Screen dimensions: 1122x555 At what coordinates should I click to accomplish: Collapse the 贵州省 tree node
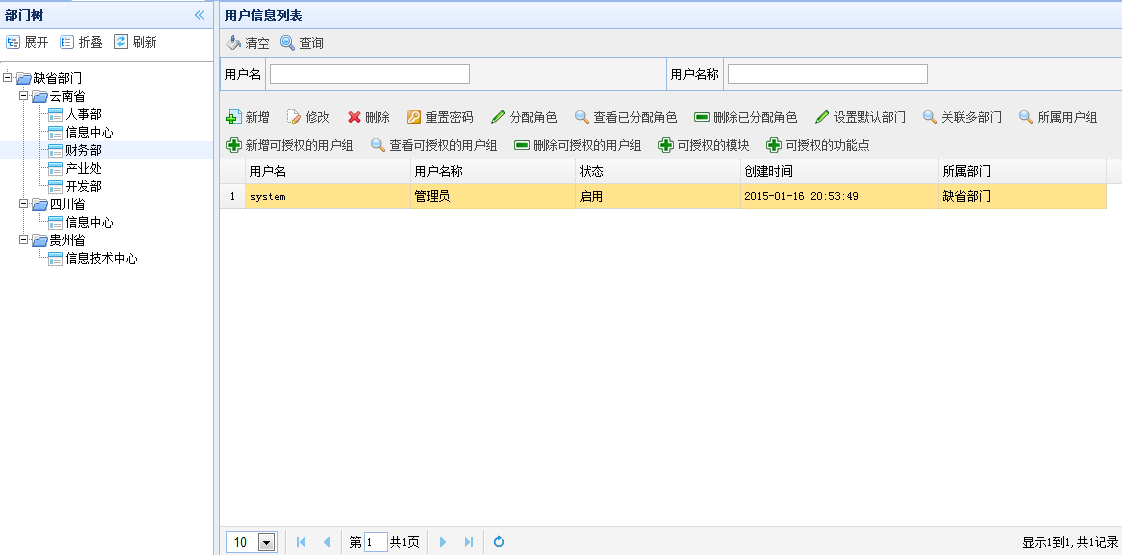(x=24, y=239)
